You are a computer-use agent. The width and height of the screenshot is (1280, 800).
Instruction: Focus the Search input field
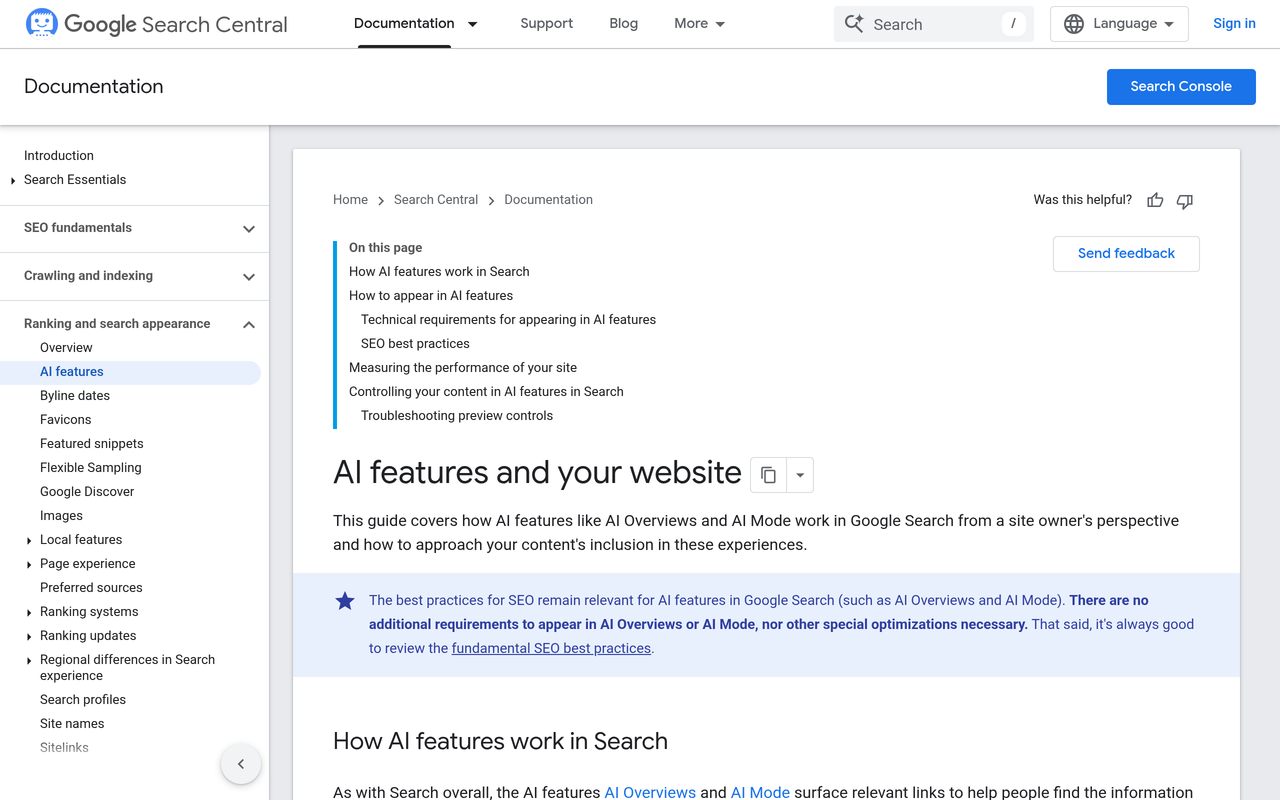935,24
